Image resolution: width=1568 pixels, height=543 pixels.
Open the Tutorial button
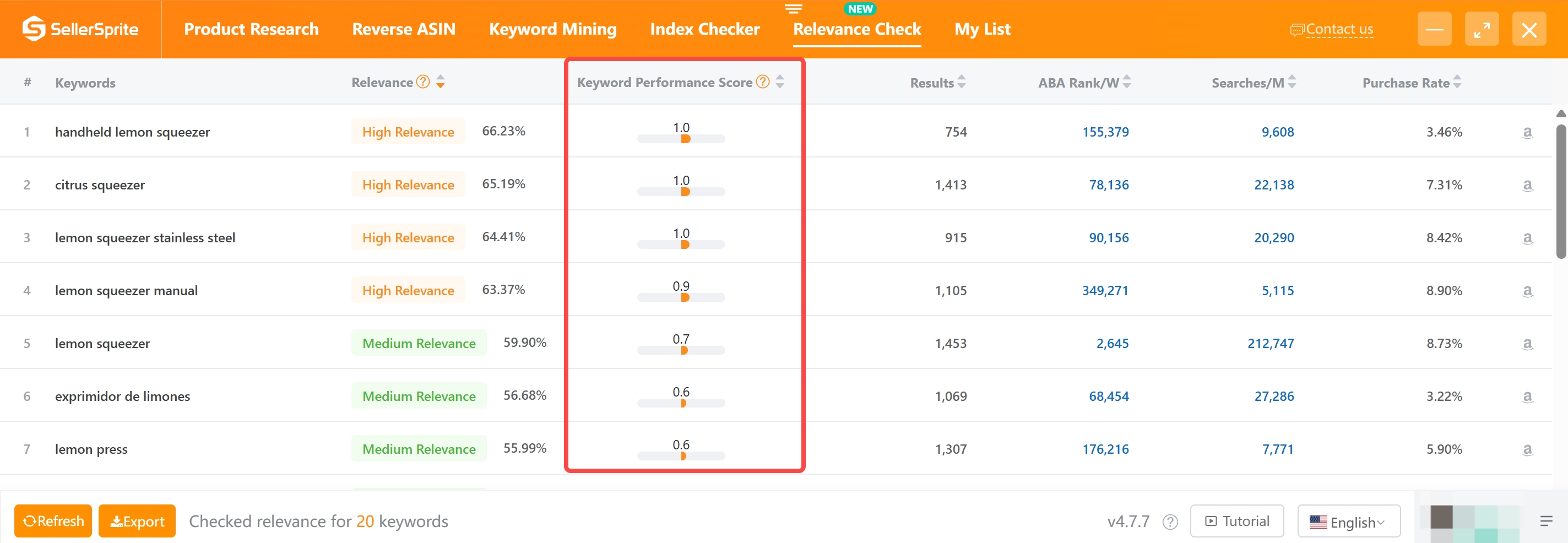(x=1237, y=521)
